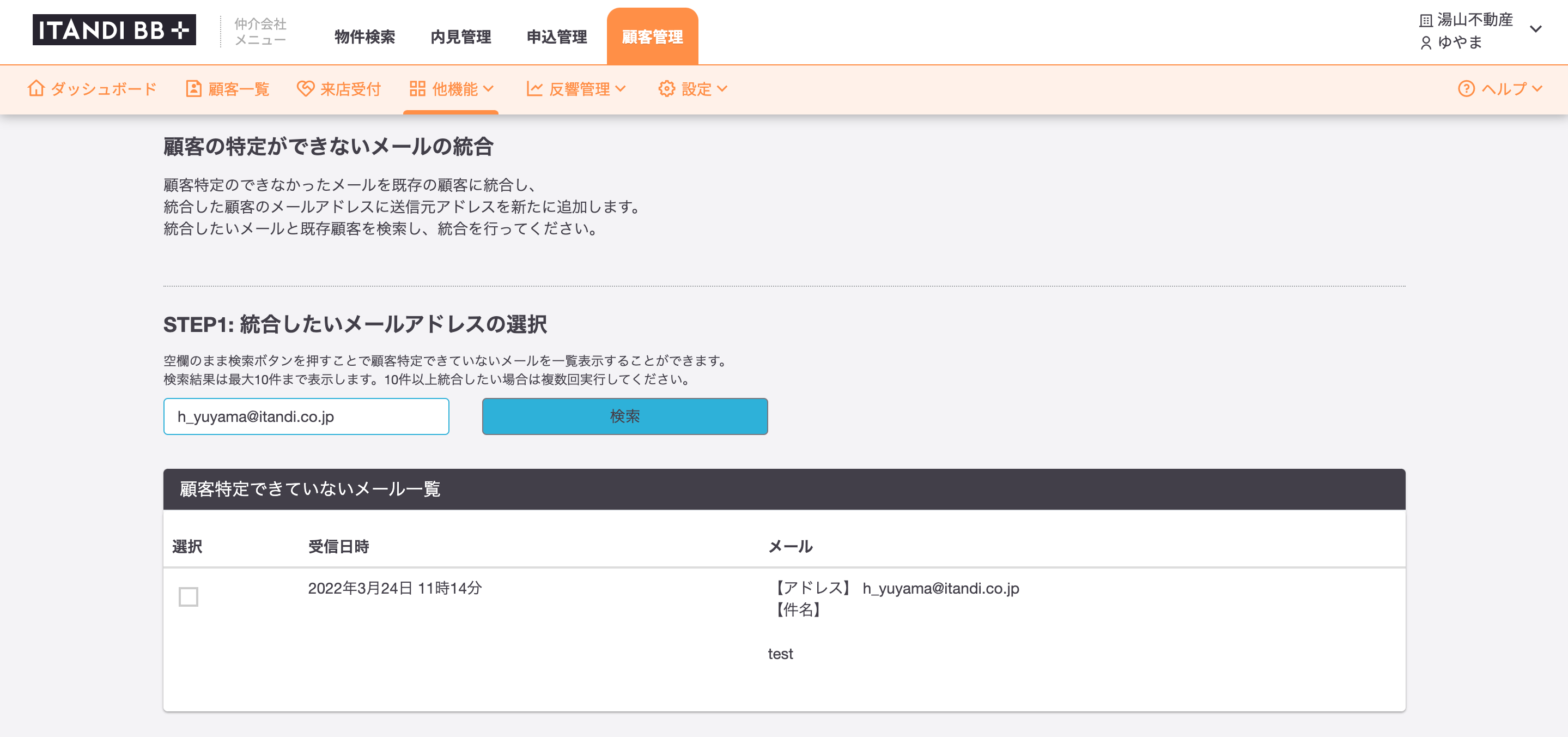Click the 他機能 grid icon
The image size is (1568, 737).
tap(417, 89)
